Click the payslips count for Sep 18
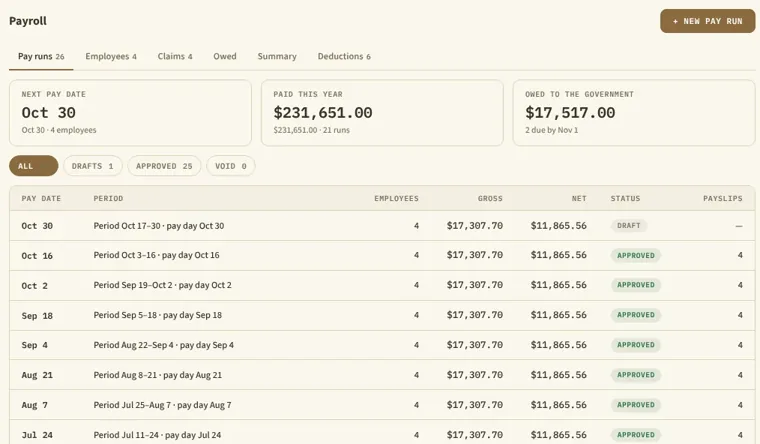This screenshot has width=760, height=444. coord(740,315)
